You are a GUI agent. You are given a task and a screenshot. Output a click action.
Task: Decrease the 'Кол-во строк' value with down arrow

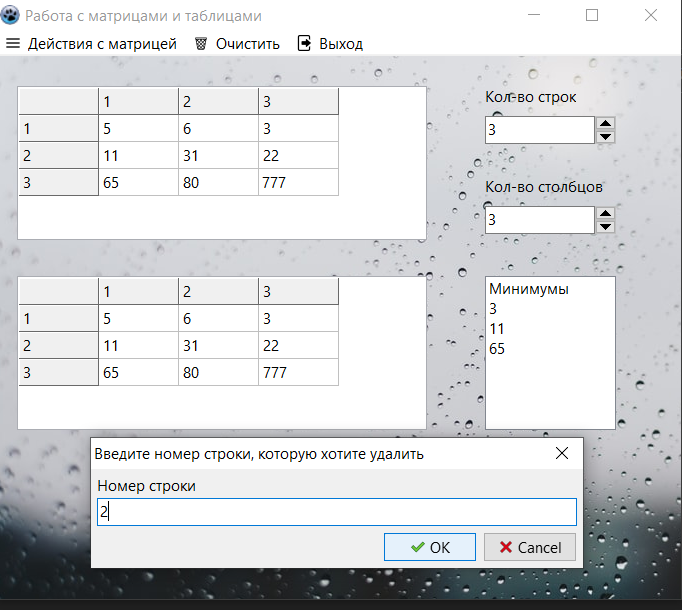pyautogui.click(x=605, y=137)
